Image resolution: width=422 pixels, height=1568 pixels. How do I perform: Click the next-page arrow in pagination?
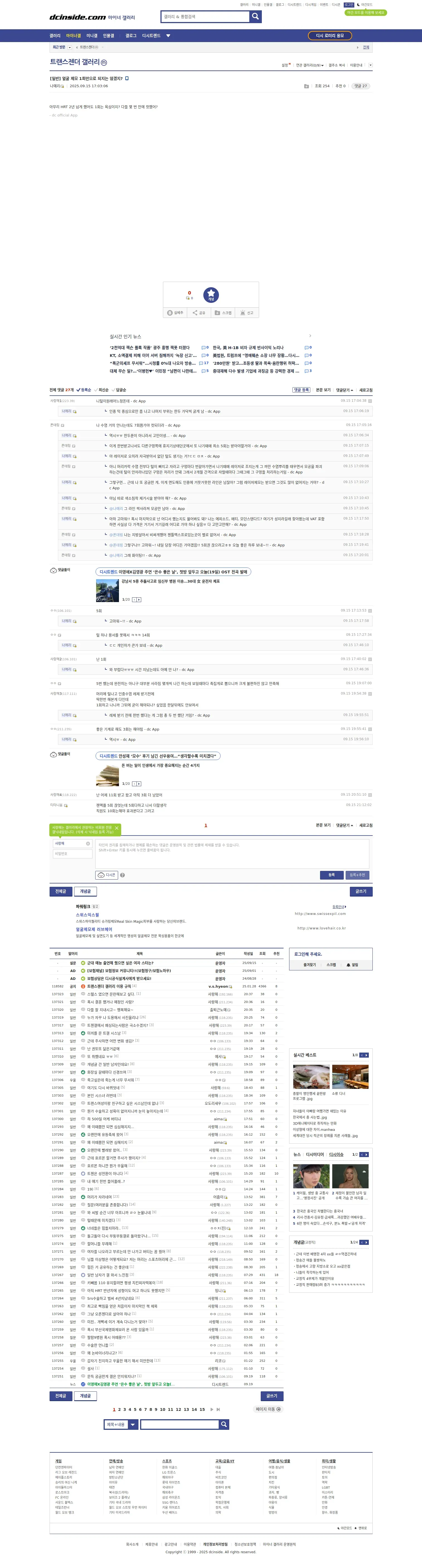tap(212, 1409)
